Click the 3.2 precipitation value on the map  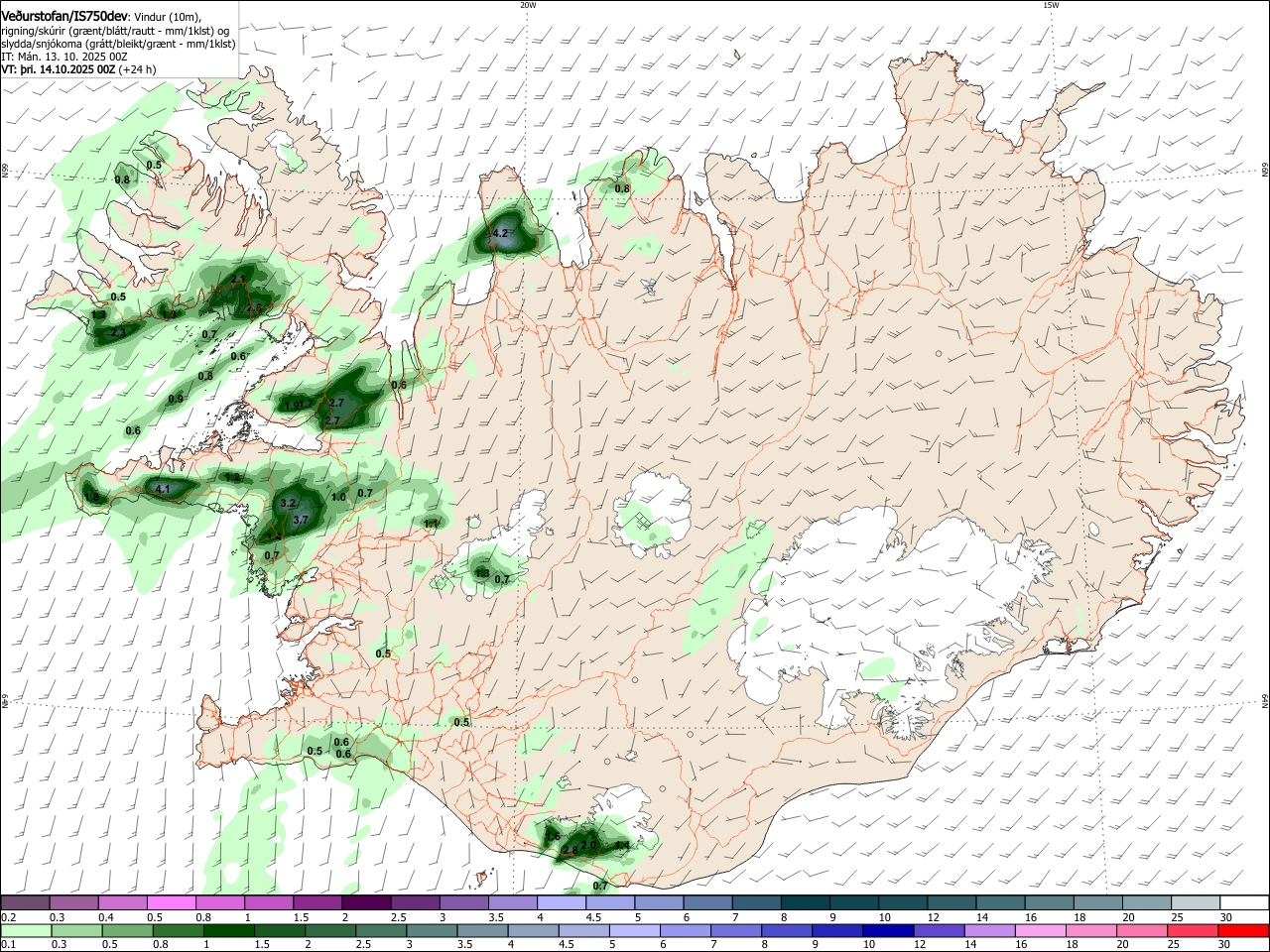(x=289, y=504)
